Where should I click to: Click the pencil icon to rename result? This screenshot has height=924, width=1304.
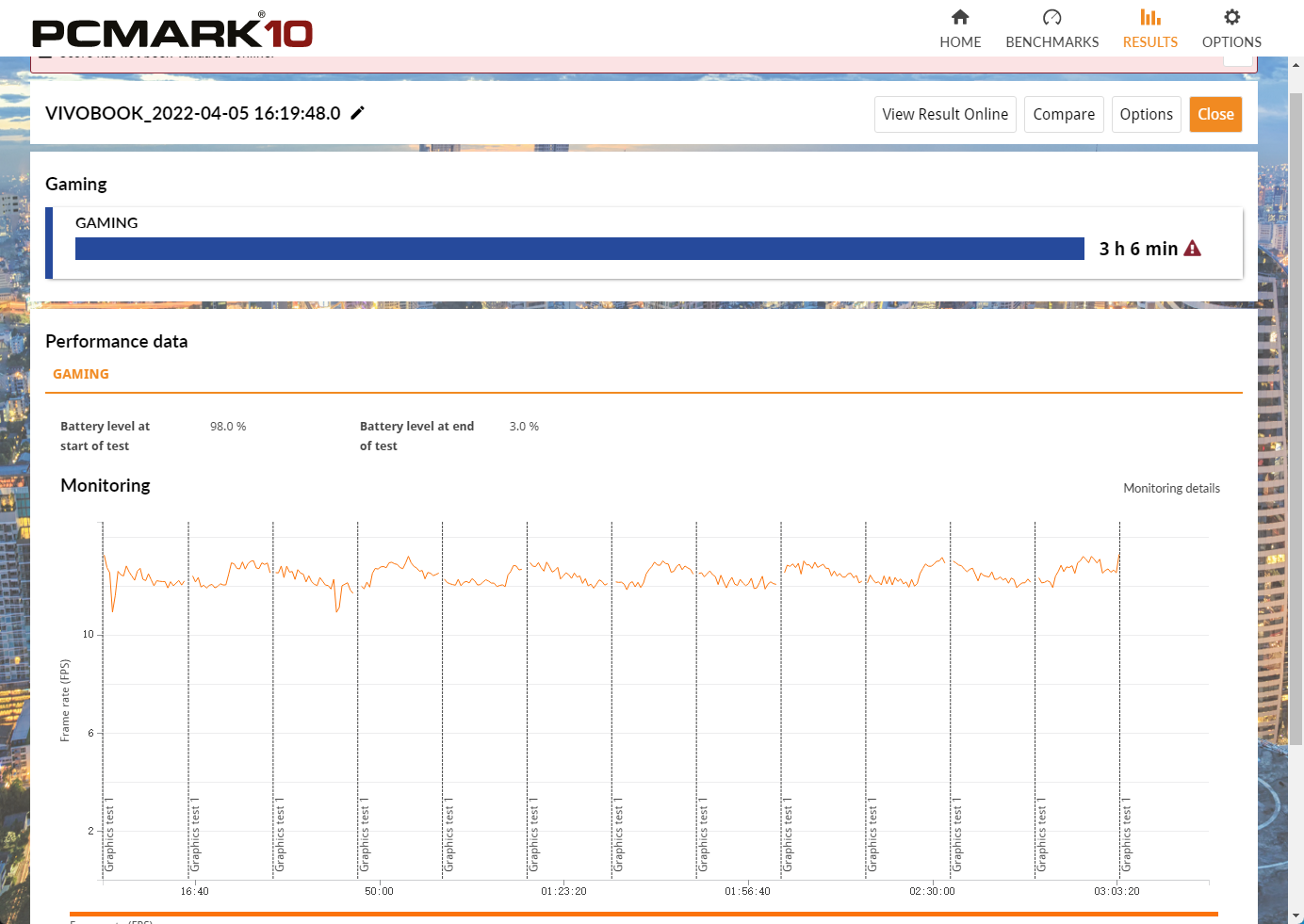point(357,113)
